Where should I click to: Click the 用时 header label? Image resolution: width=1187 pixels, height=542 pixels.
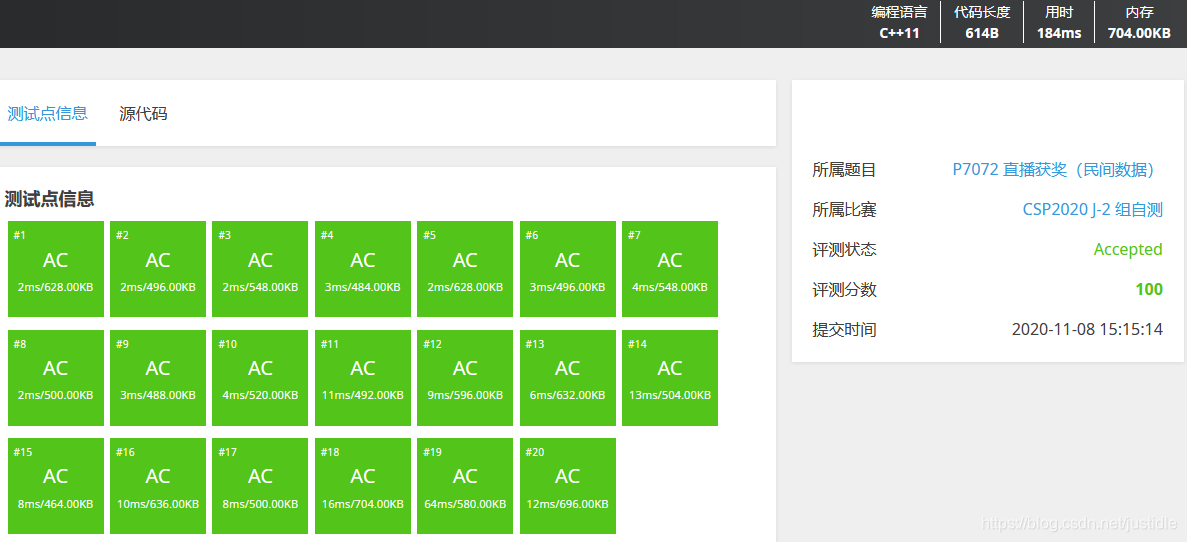point(1059,12)
